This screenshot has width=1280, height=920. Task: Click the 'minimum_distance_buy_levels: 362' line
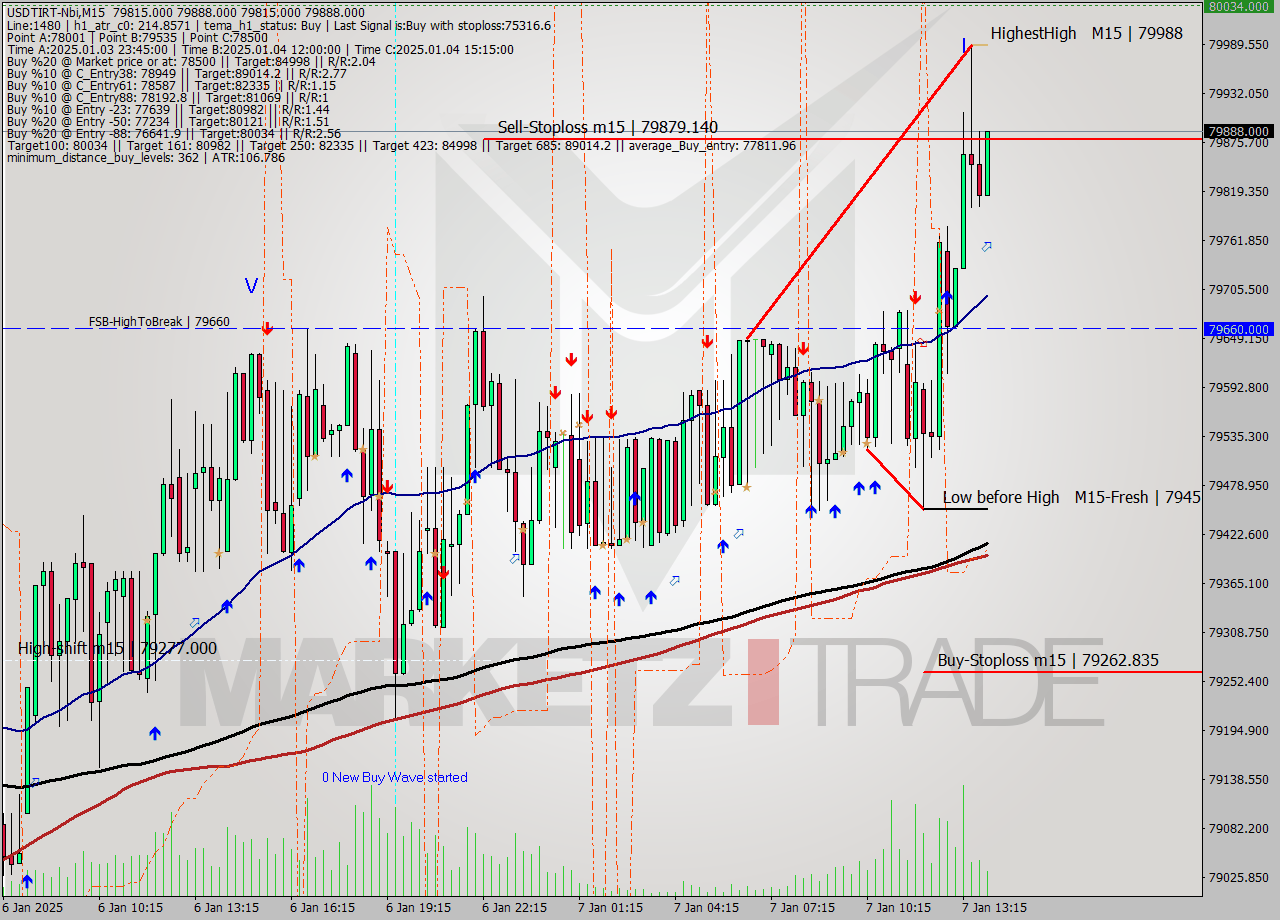146,157
